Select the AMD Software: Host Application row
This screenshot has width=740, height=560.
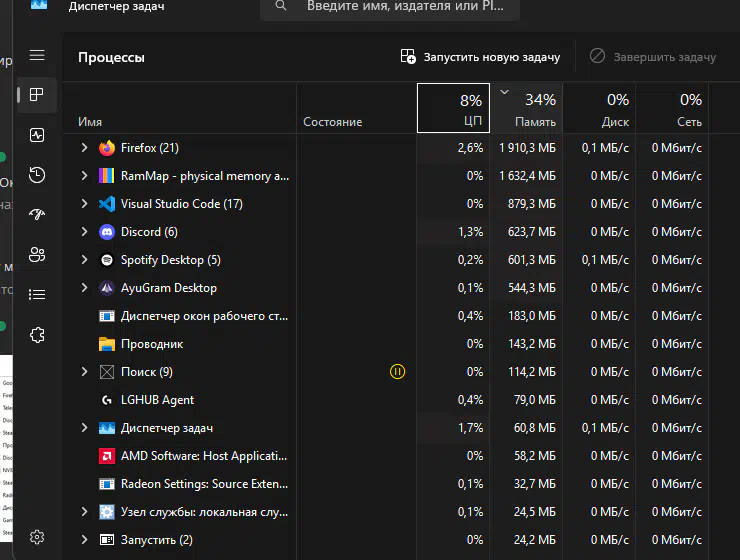point(386,456)
